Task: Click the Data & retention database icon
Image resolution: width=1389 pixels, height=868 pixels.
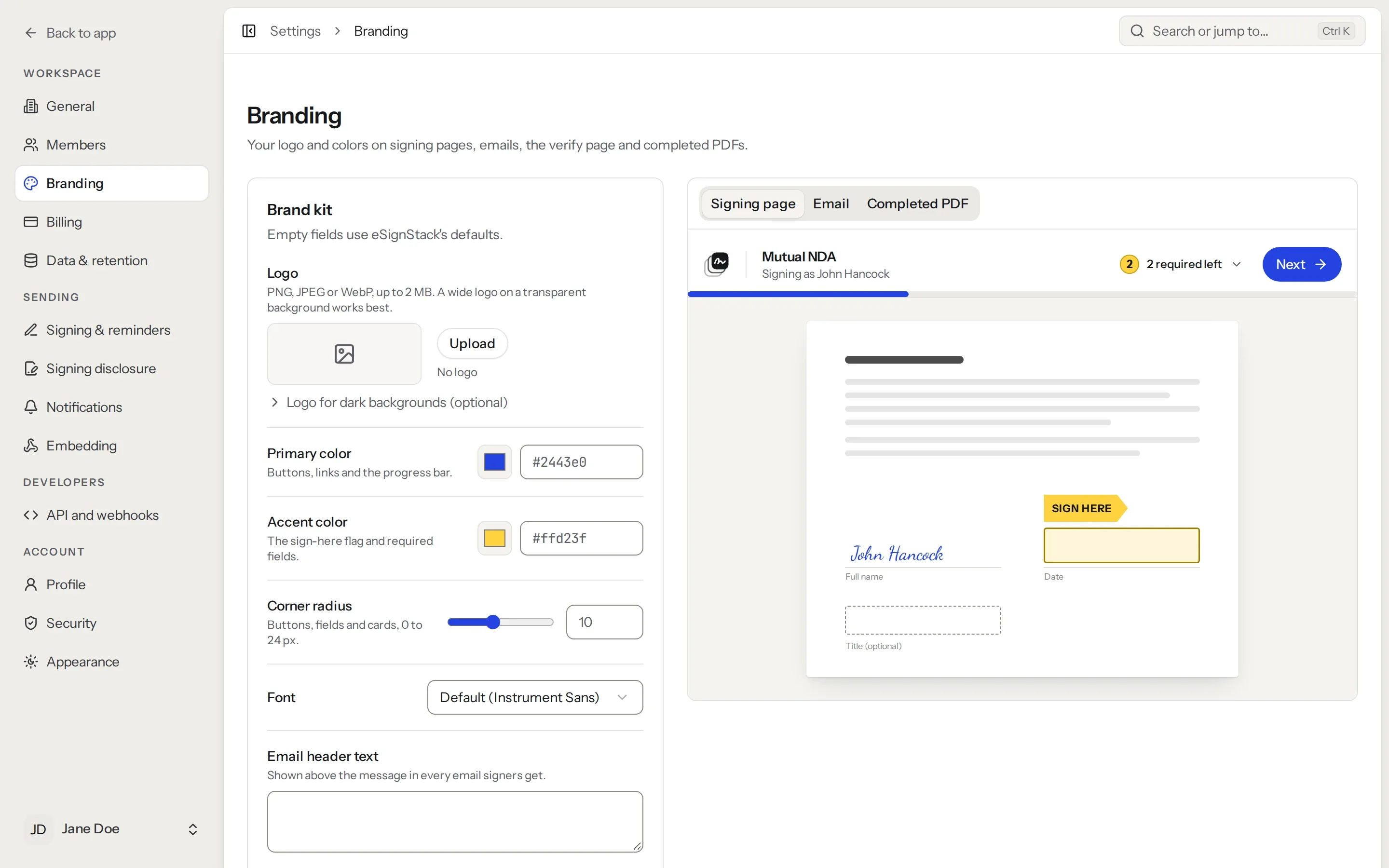Action: [x=30, y=260]
